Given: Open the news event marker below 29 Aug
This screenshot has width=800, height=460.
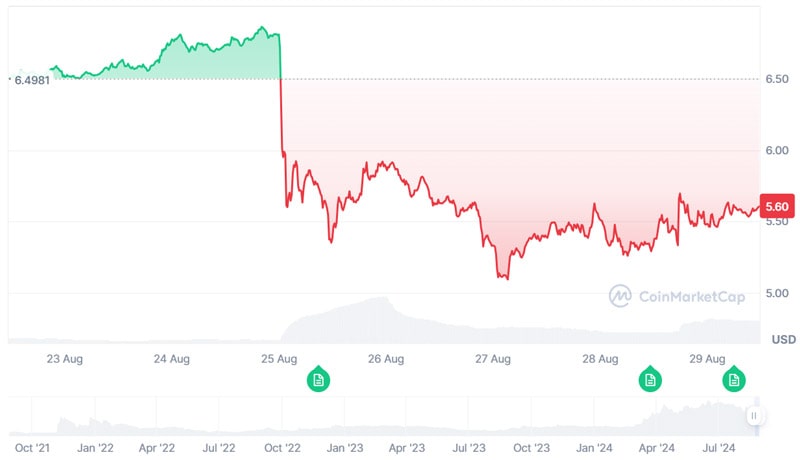Looking at the screenshot, I should pyautogui.click(x=734, y=380).
